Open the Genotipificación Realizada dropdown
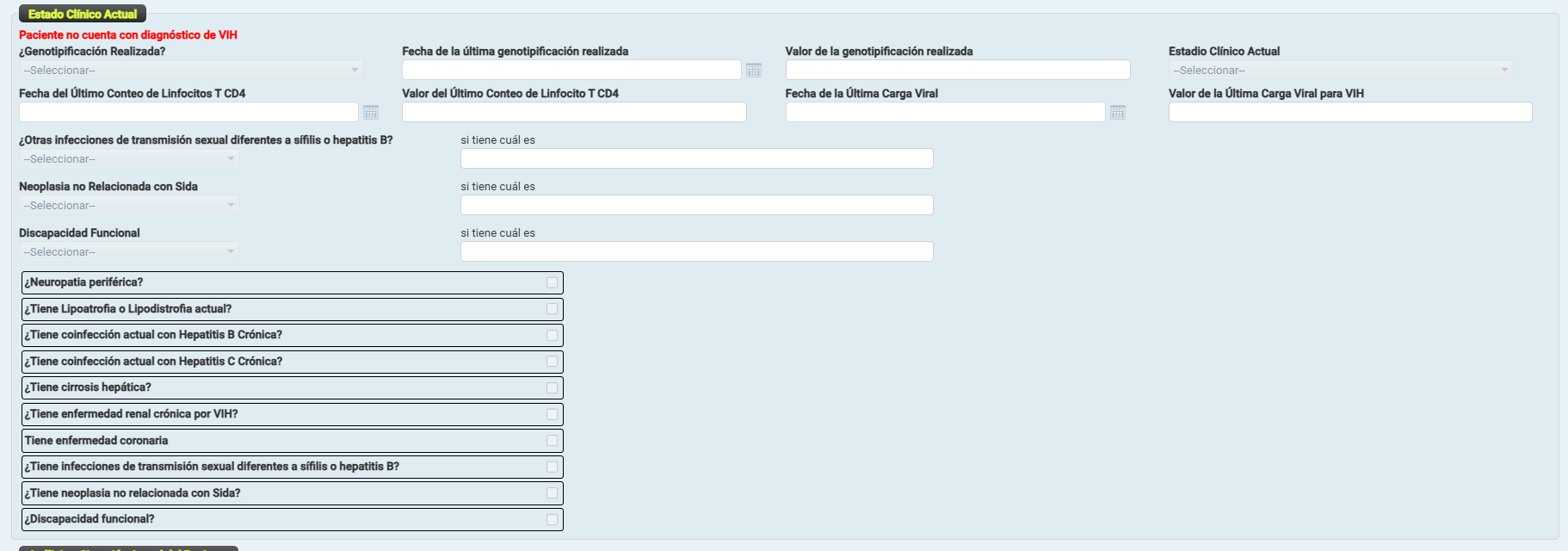Viewport: 1568px width, 551px height. point(191,71)
